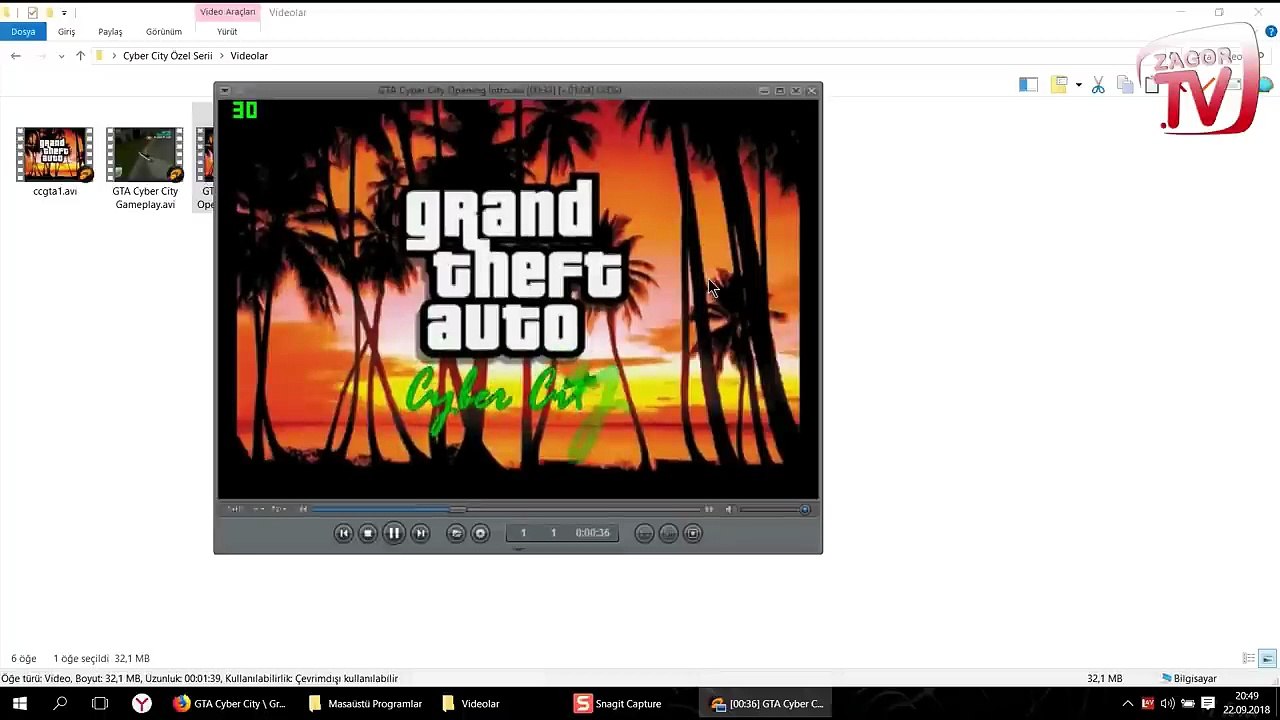The image size is (1280, 720).
Task: Click the yellow folder options icon
Action: 1058,85
